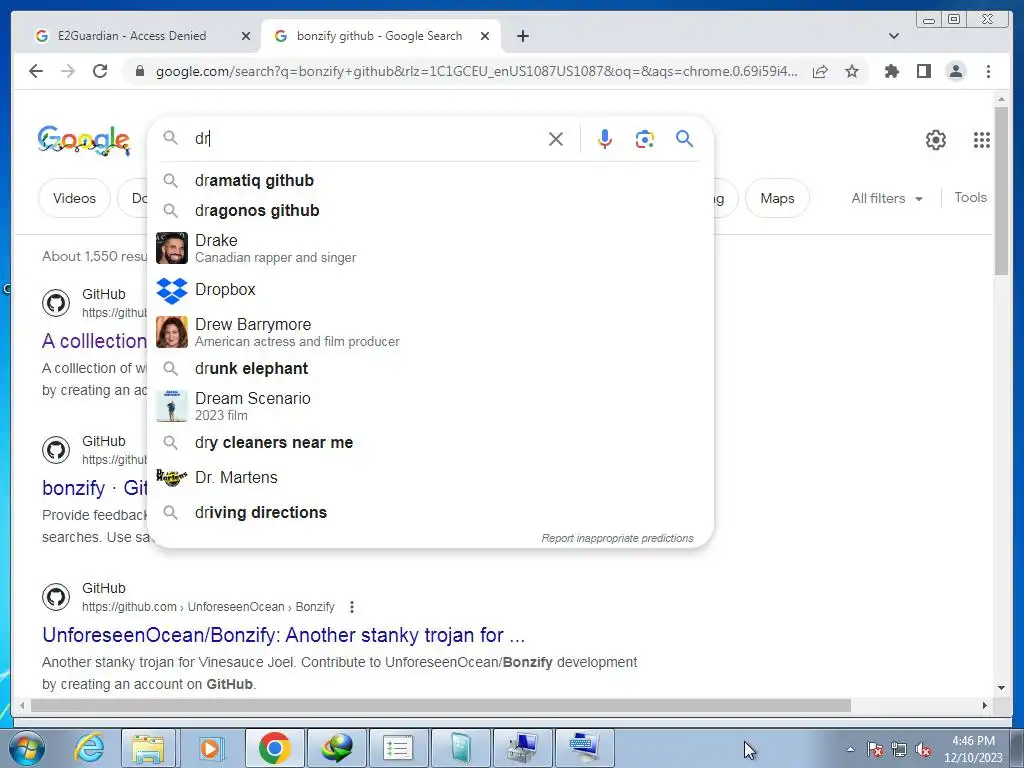Choose the 'dragonos github' suggestion
The width and height of the screenshot is (1024, 768).
(430, 210)
